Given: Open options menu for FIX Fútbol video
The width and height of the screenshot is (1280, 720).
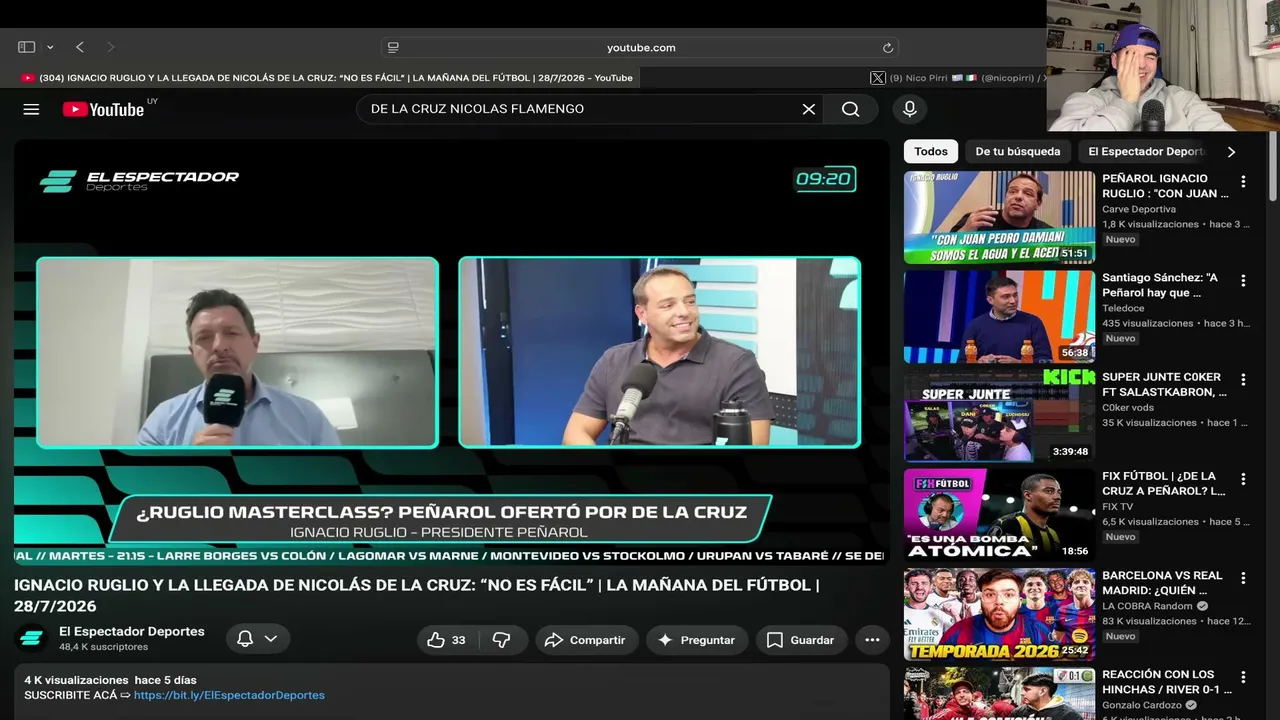Looking at the screenshot, I should [x=1243, y=479].
